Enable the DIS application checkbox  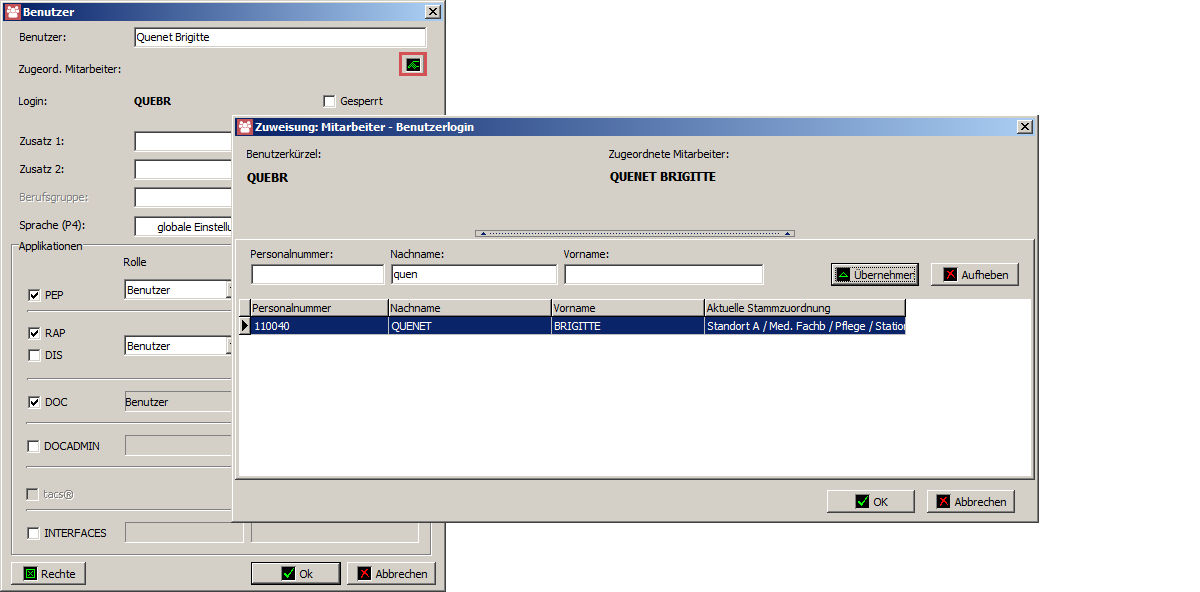(x=34, y=355)
